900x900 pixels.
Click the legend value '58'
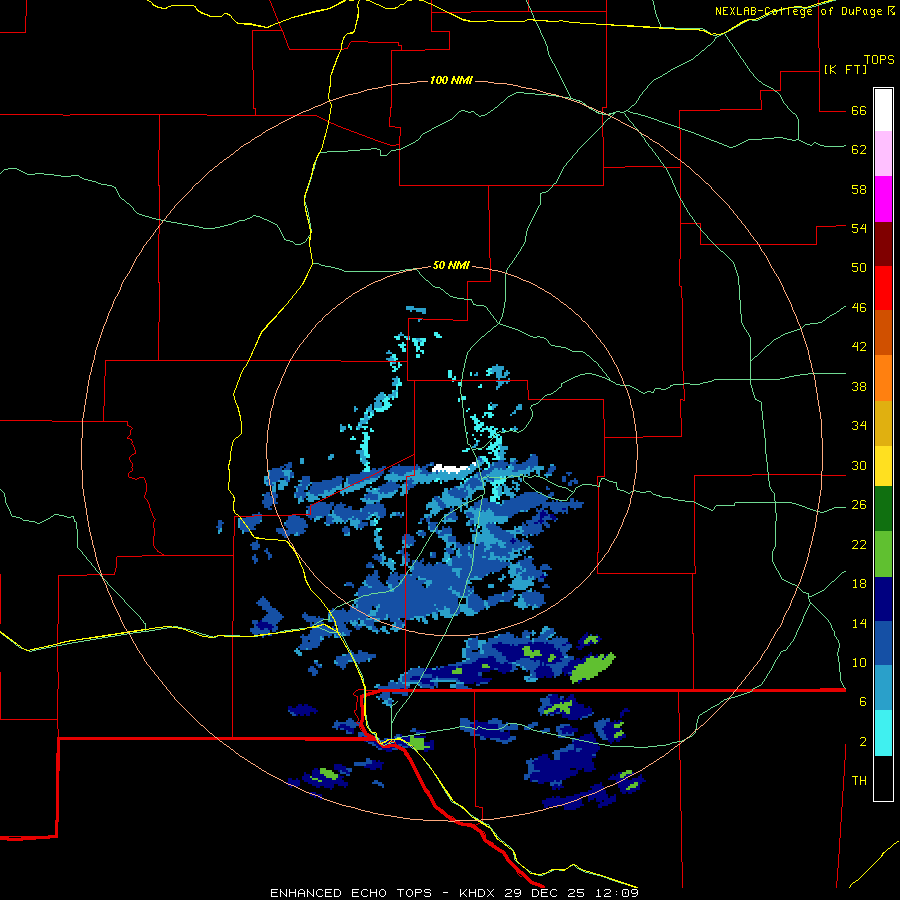click(x=859, y=189)
